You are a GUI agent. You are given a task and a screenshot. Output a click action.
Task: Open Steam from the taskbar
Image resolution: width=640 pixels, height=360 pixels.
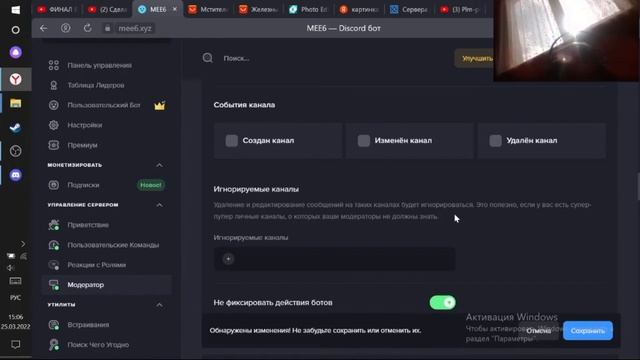pyautogui.click(x=16, y=128)
